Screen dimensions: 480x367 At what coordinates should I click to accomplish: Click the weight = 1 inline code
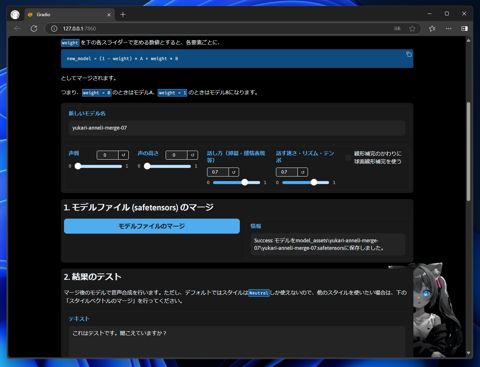pyautogui.click(x=173, y=93)
